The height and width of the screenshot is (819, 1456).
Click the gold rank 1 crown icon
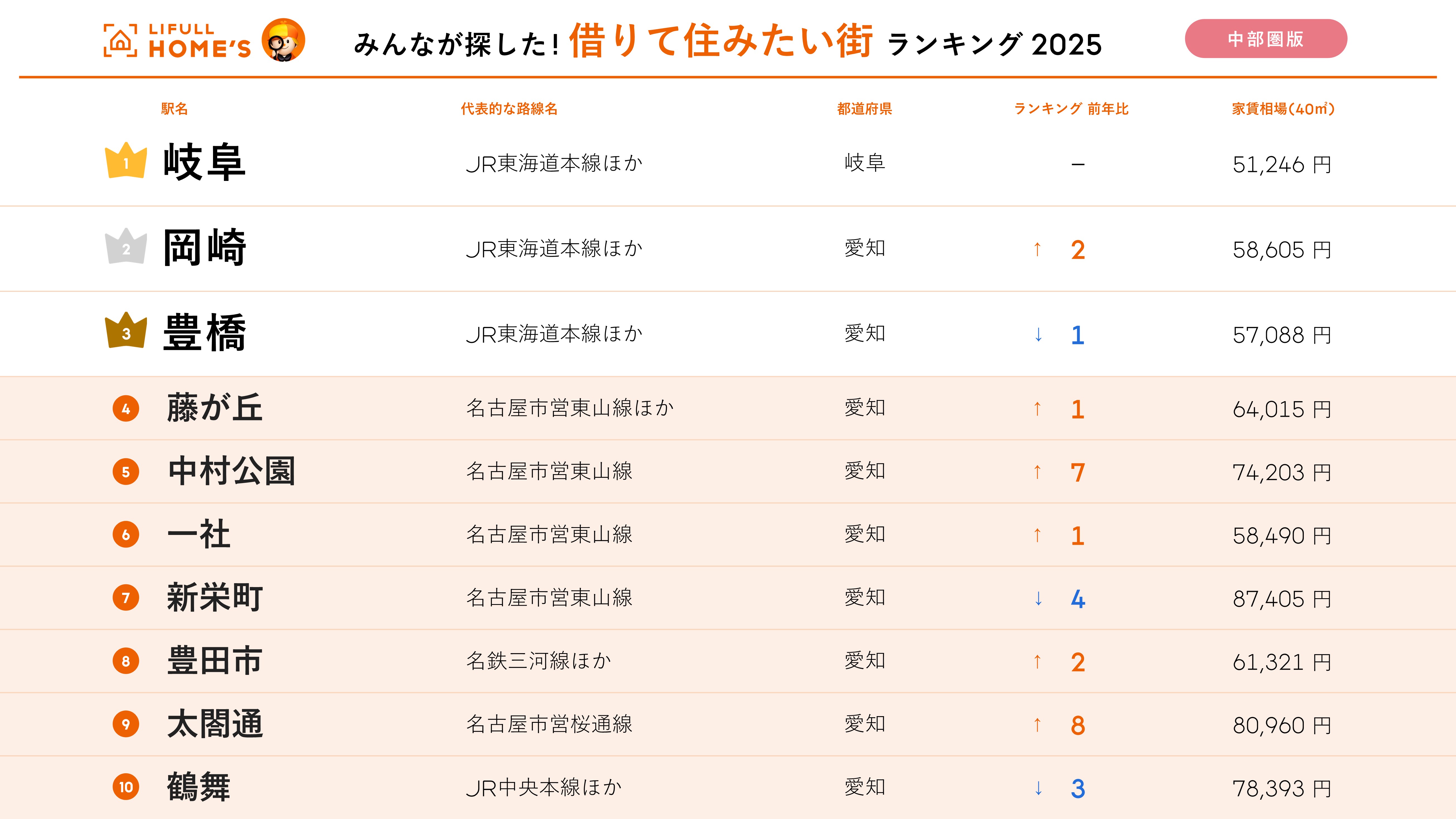(126, 161)
